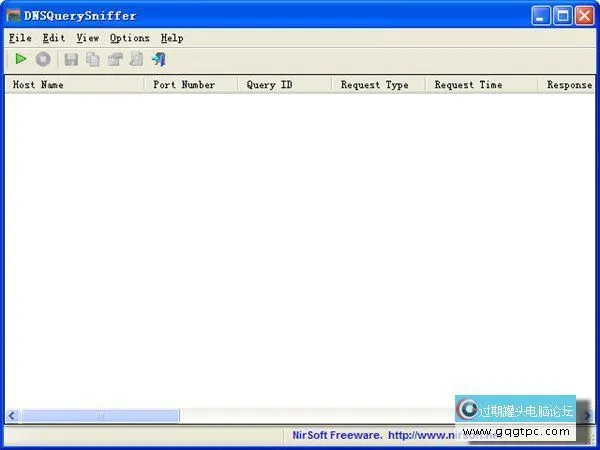600x450 pixels.
Task: Click the Copy selected items toolbar icon
Action: click(x=93, y=59)
